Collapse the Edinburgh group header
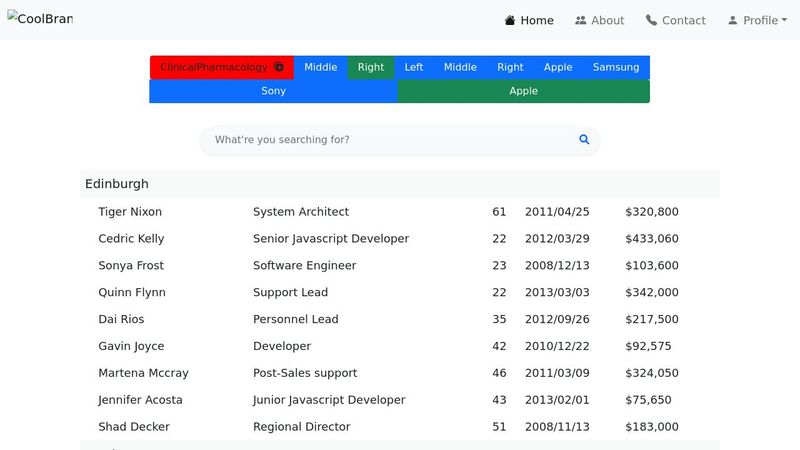The image size is (800, 450). coord(399,184)
